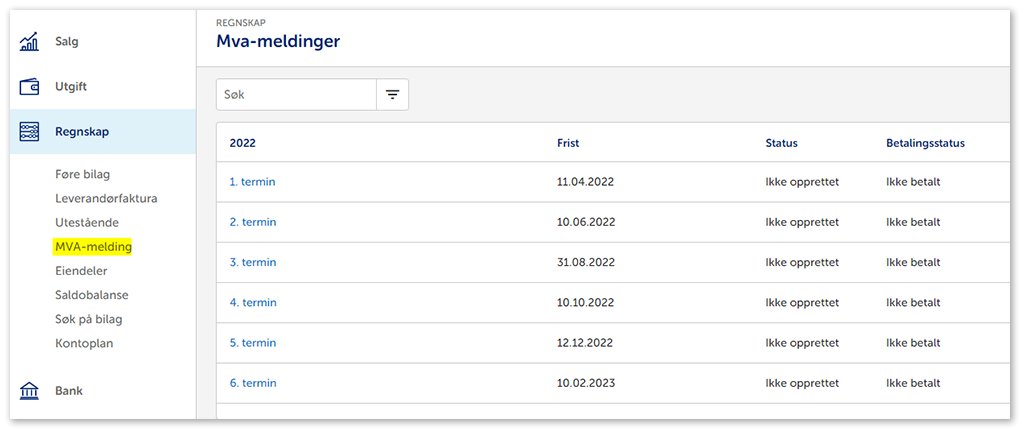Open the 1. termin link
The height and width of the screenshot is (429, 1020).
(x=252, y=182)
